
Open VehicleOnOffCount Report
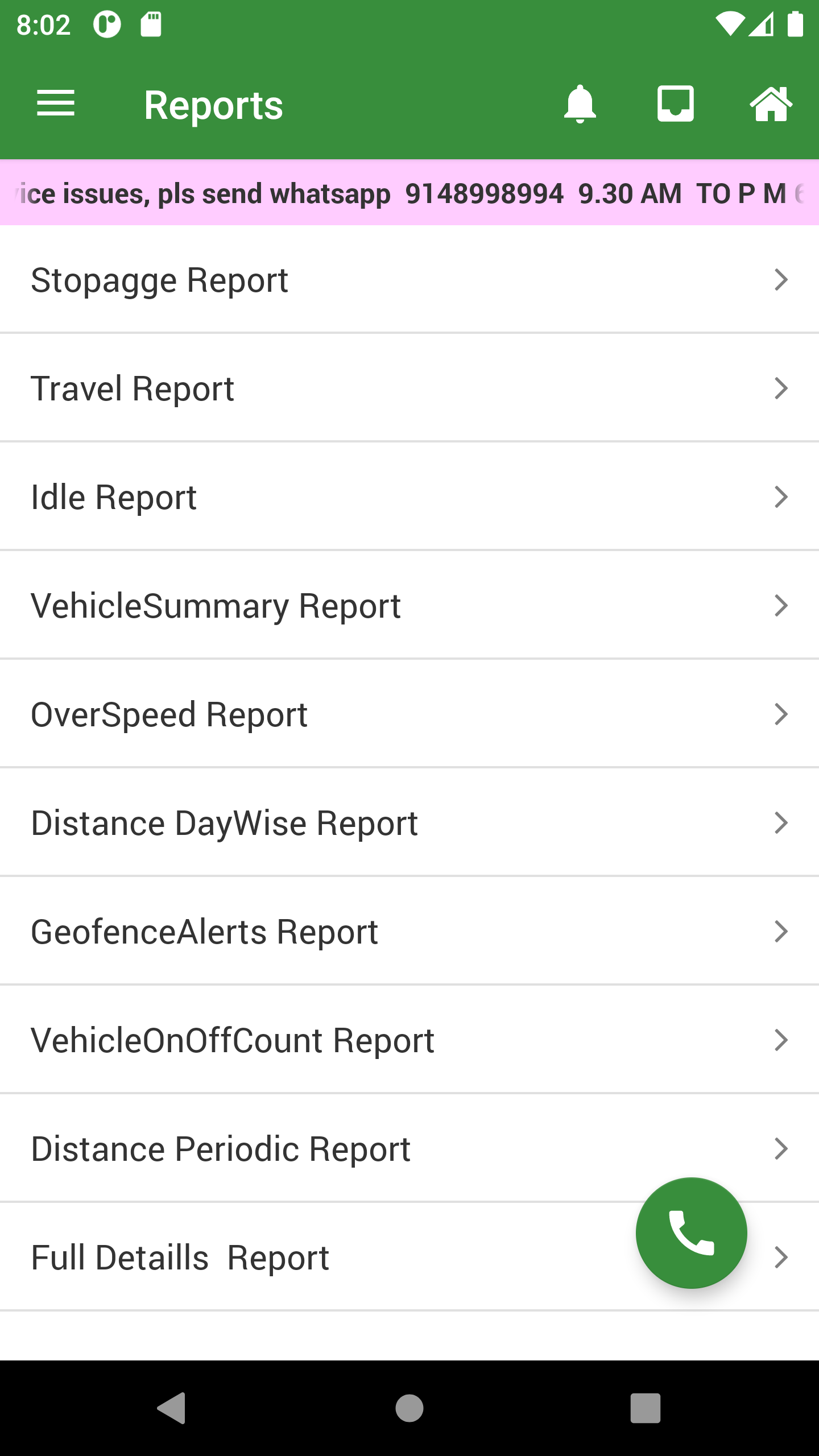[233, 1041]
